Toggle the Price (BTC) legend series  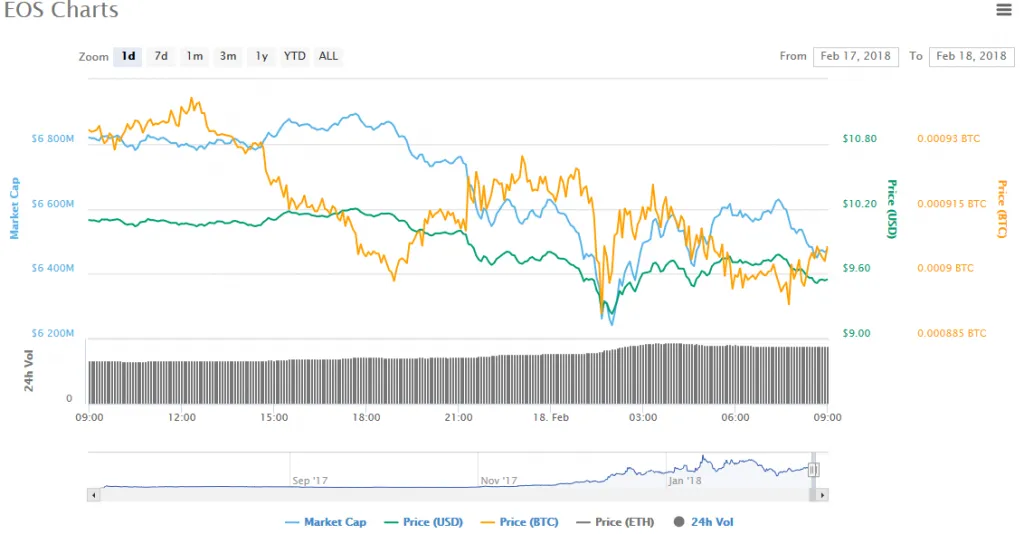[x=519, y=522]
